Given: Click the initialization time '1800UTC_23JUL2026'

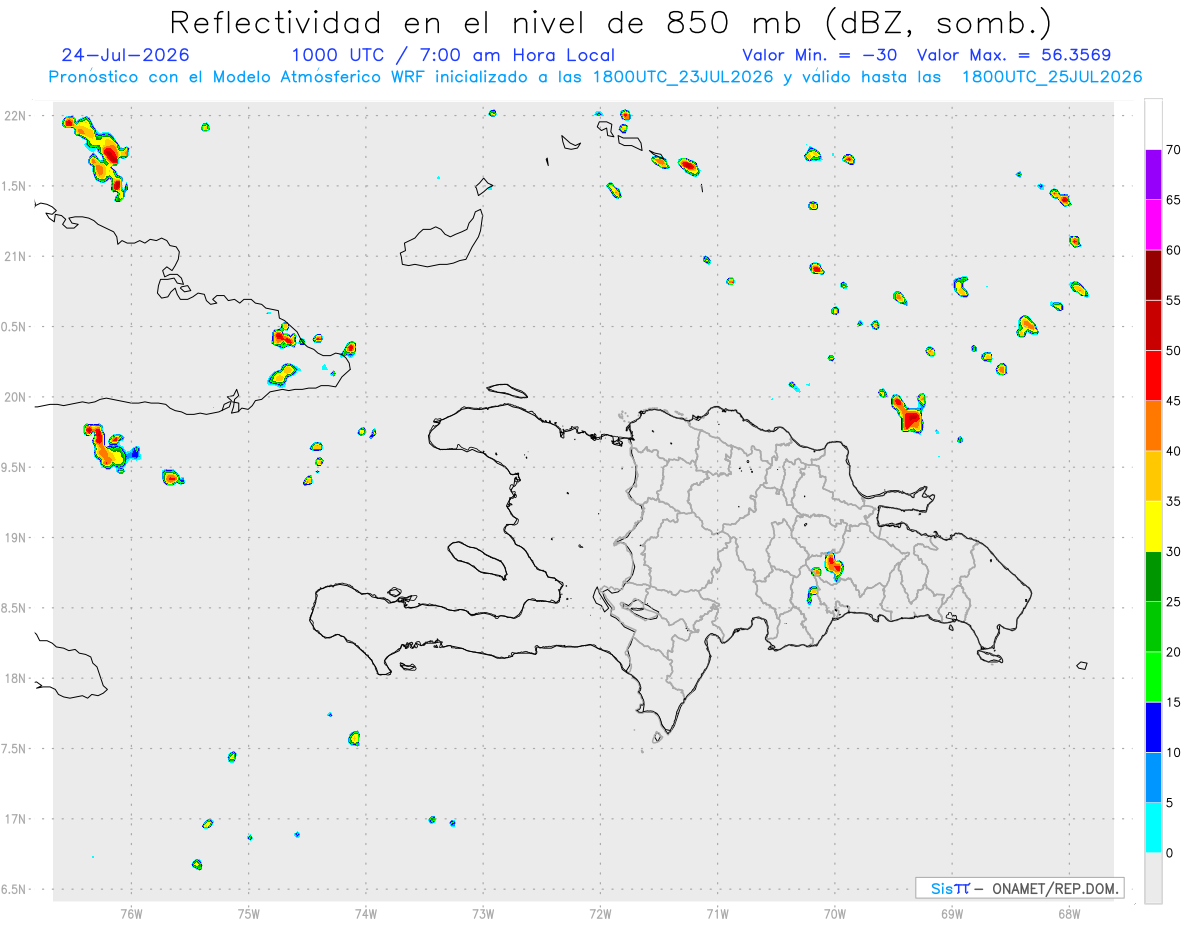Looking at the screenshot, I should 683,77.
